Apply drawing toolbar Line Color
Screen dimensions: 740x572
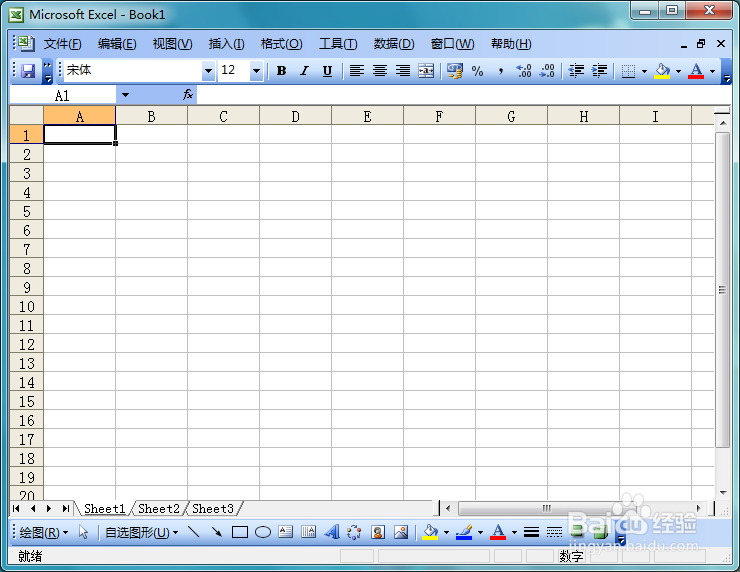coord(464,532)
